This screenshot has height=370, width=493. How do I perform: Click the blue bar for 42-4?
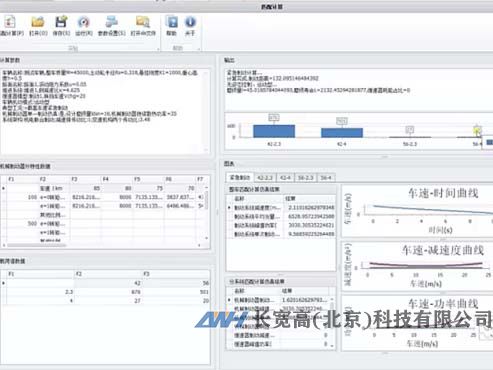pos(342,133)
